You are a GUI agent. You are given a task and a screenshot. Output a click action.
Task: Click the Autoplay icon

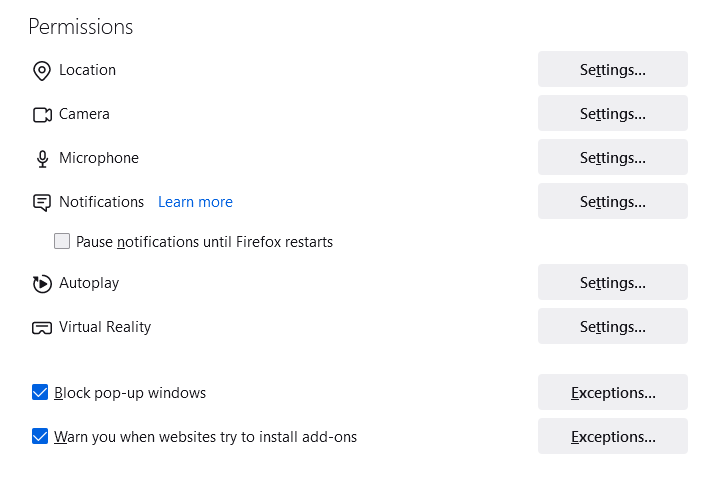42,284
